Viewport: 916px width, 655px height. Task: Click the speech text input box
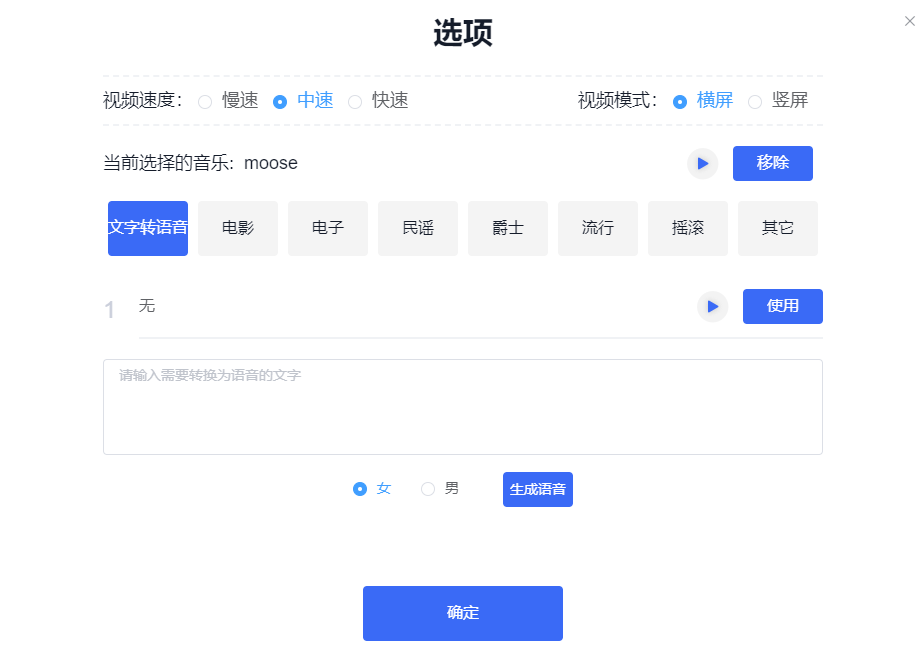pos(462,406)
